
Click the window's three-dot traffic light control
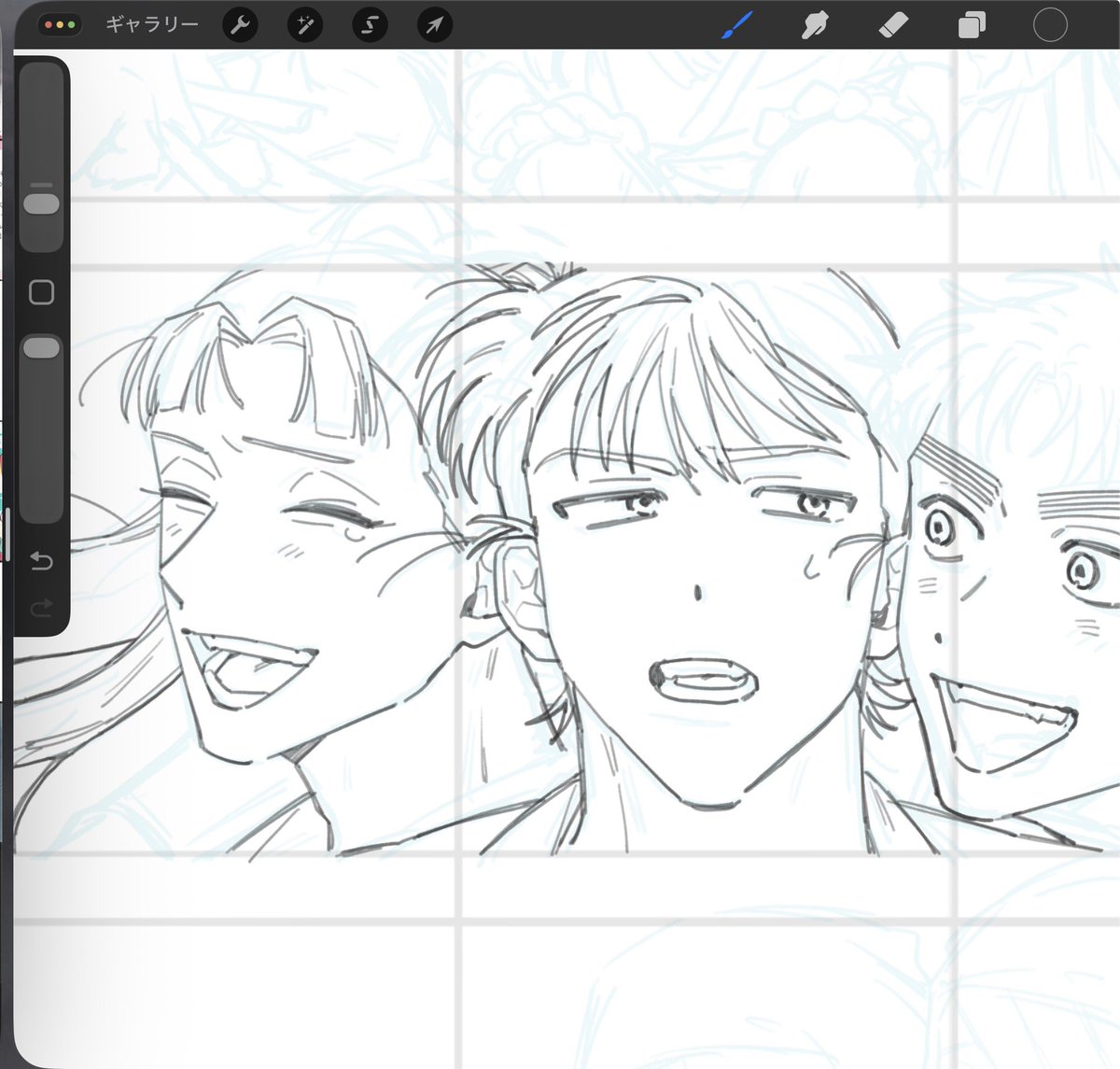point(60,25)
